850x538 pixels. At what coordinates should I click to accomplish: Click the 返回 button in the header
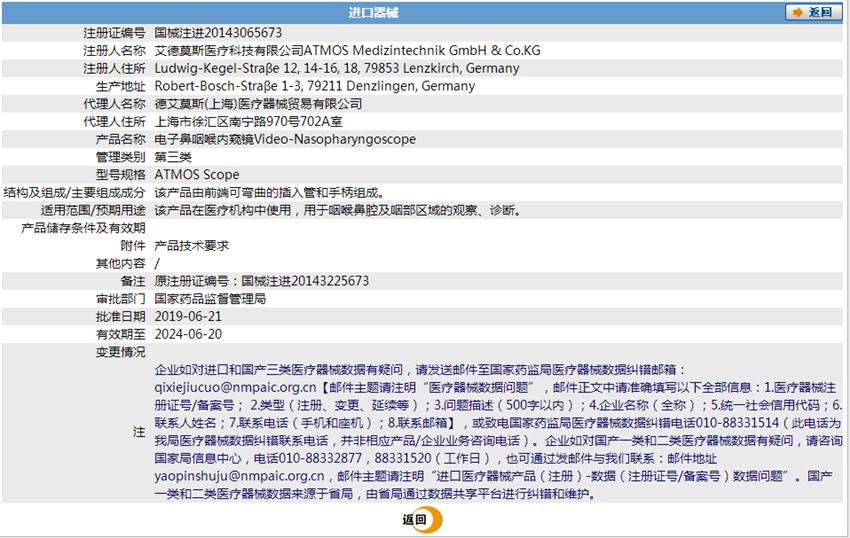coord(813,12)
